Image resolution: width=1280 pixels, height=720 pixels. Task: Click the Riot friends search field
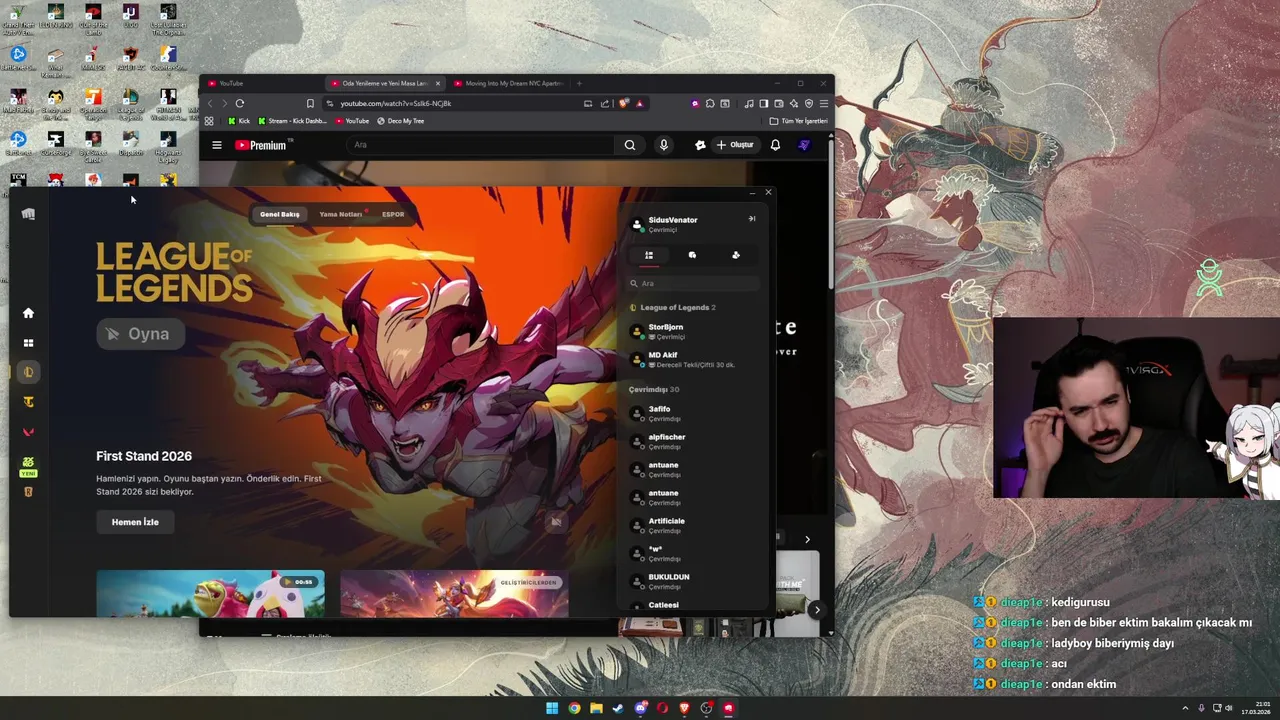click(694, 283)
